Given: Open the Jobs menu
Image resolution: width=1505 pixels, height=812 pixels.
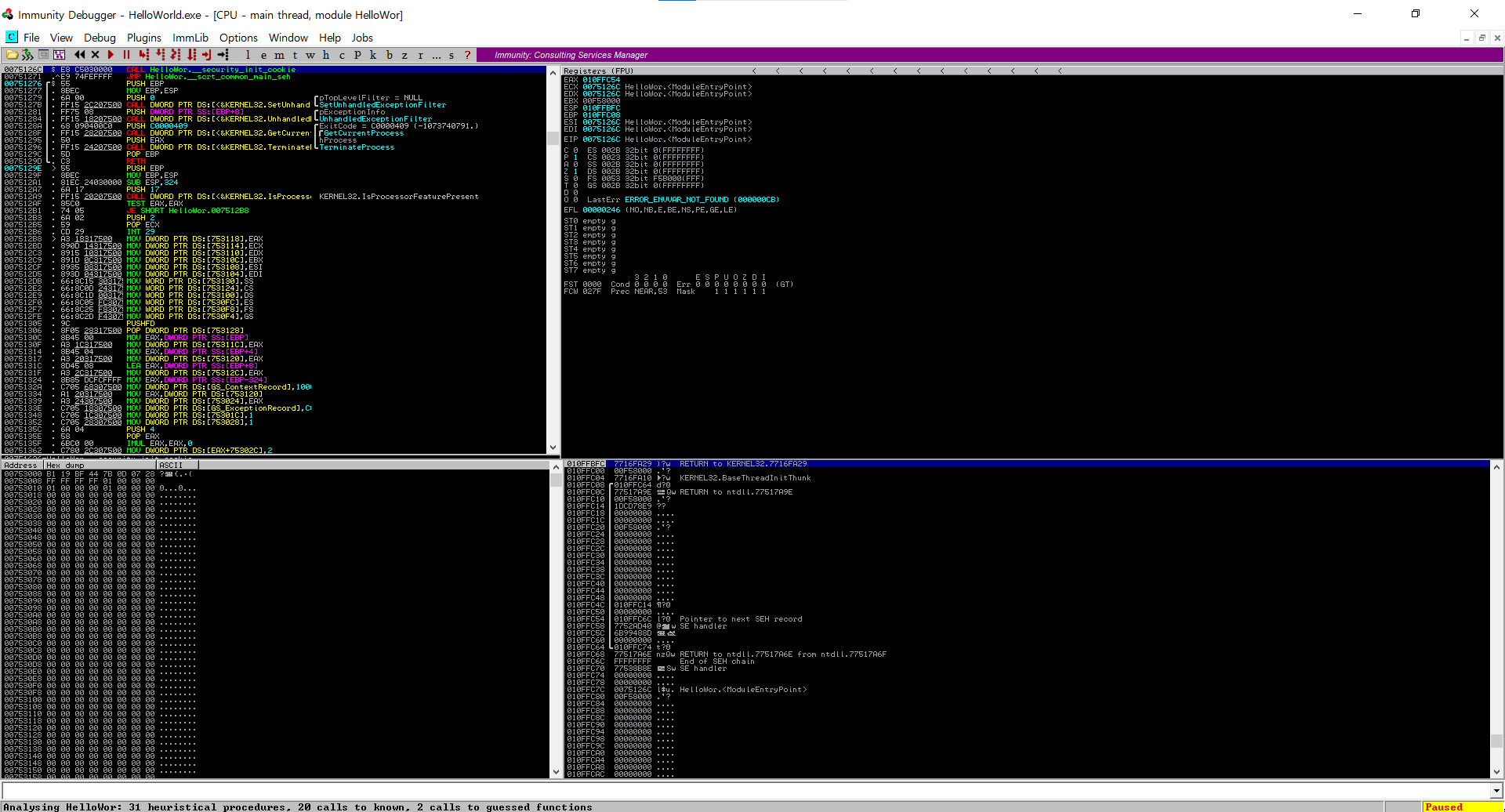Looking at the screenshot, I should click(x=362, y=38).
